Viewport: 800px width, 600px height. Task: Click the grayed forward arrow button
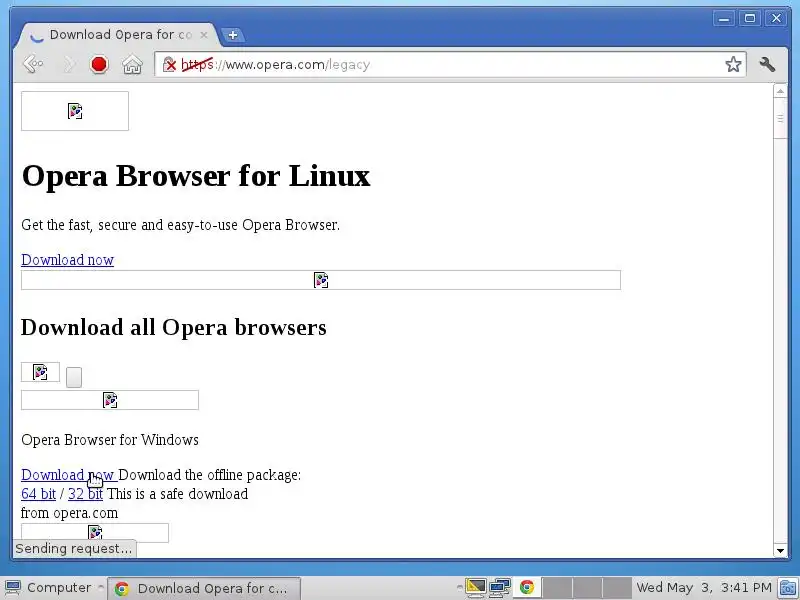tap(68, 64)
